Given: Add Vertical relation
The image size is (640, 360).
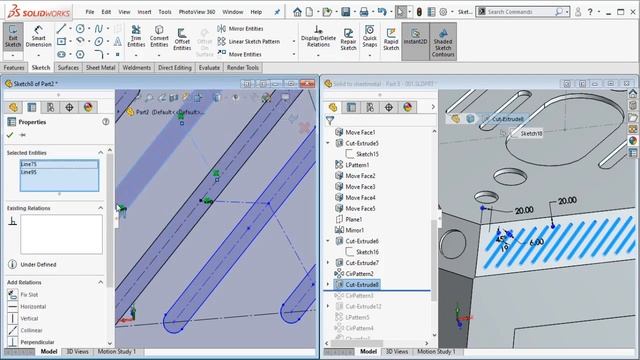Looking at the screenshot, I should pyautogui.click(x=23, y=318).
